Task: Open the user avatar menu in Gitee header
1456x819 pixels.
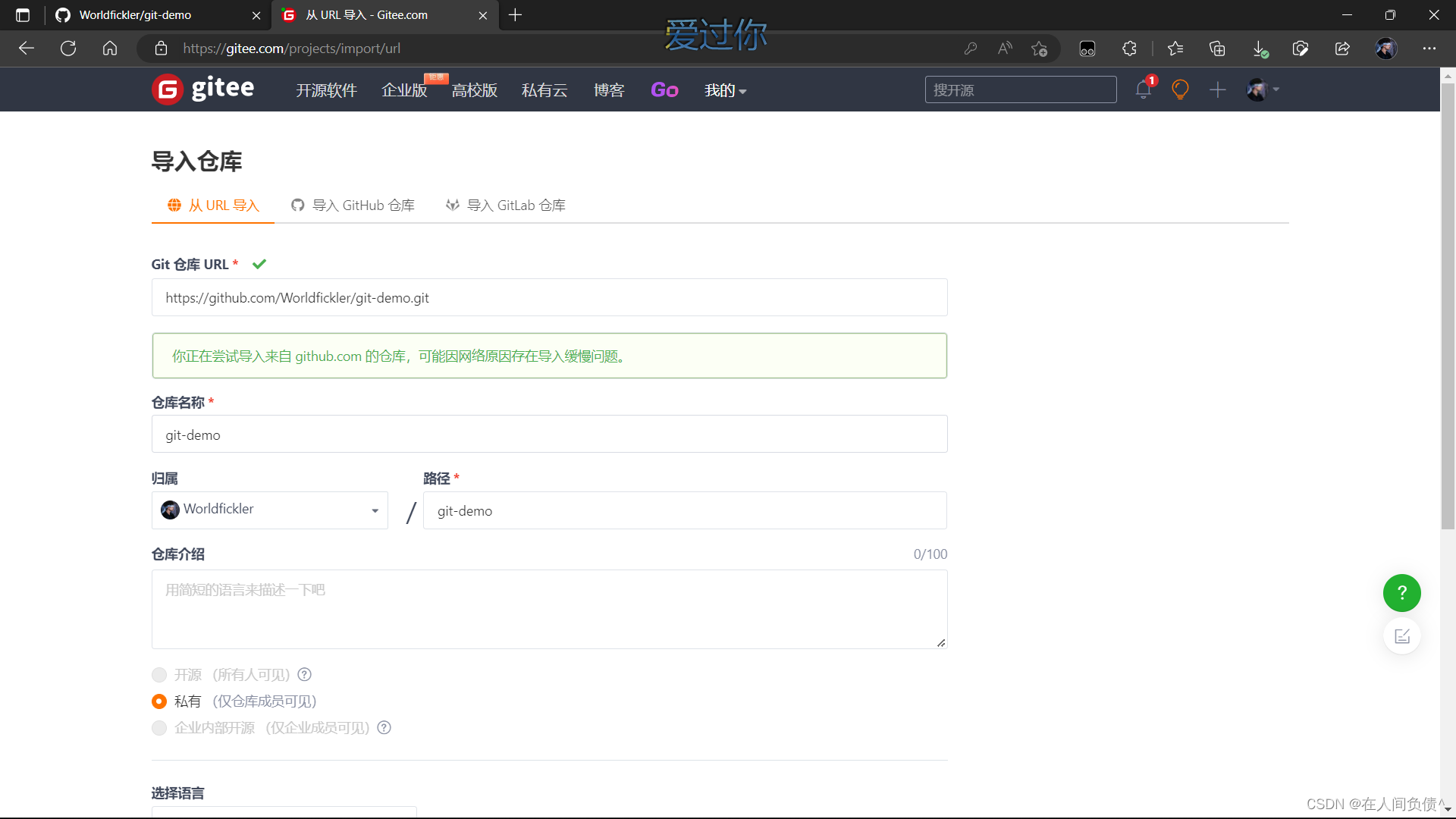Action: [1263, 89]
